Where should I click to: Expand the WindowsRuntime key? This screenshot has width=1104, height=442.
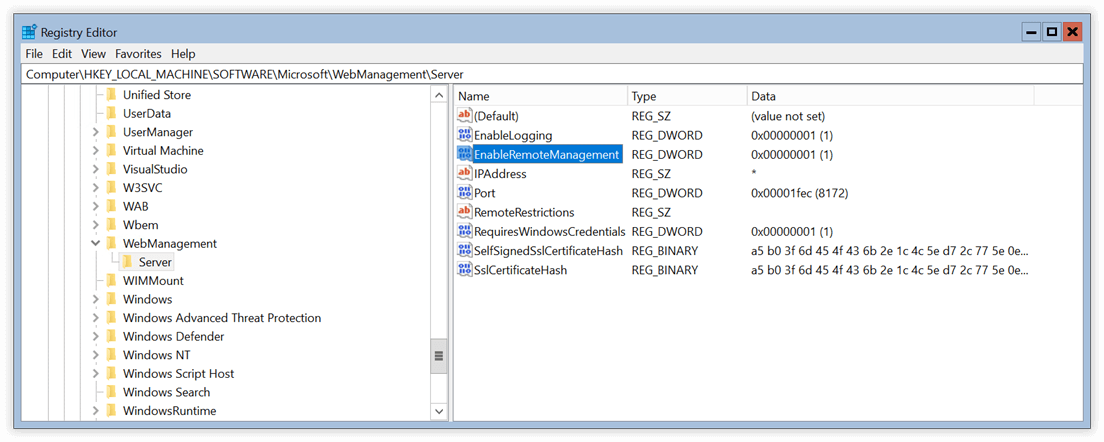point(95,410)
